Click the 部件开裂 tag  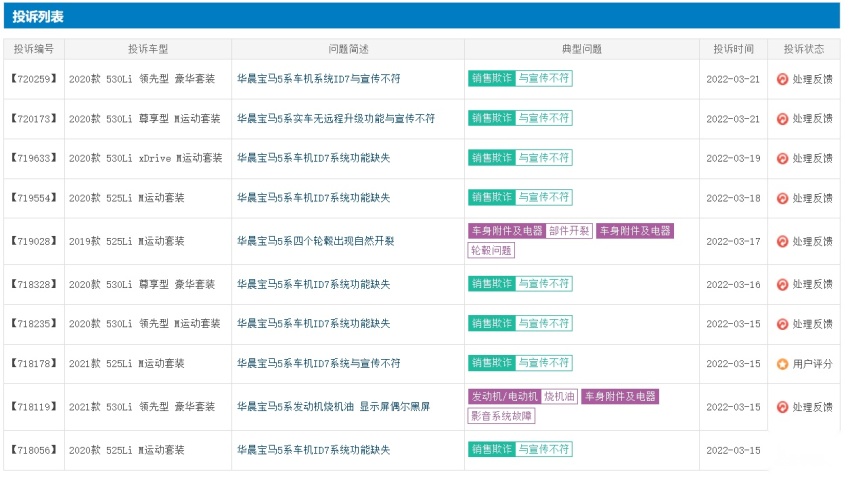point(569,231)
